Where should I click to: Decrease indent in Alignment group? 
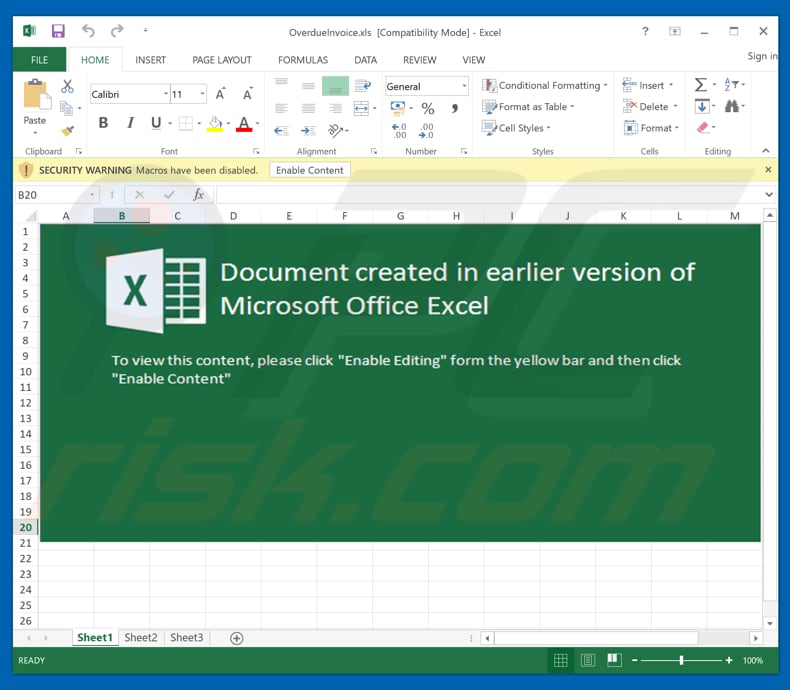281,131
